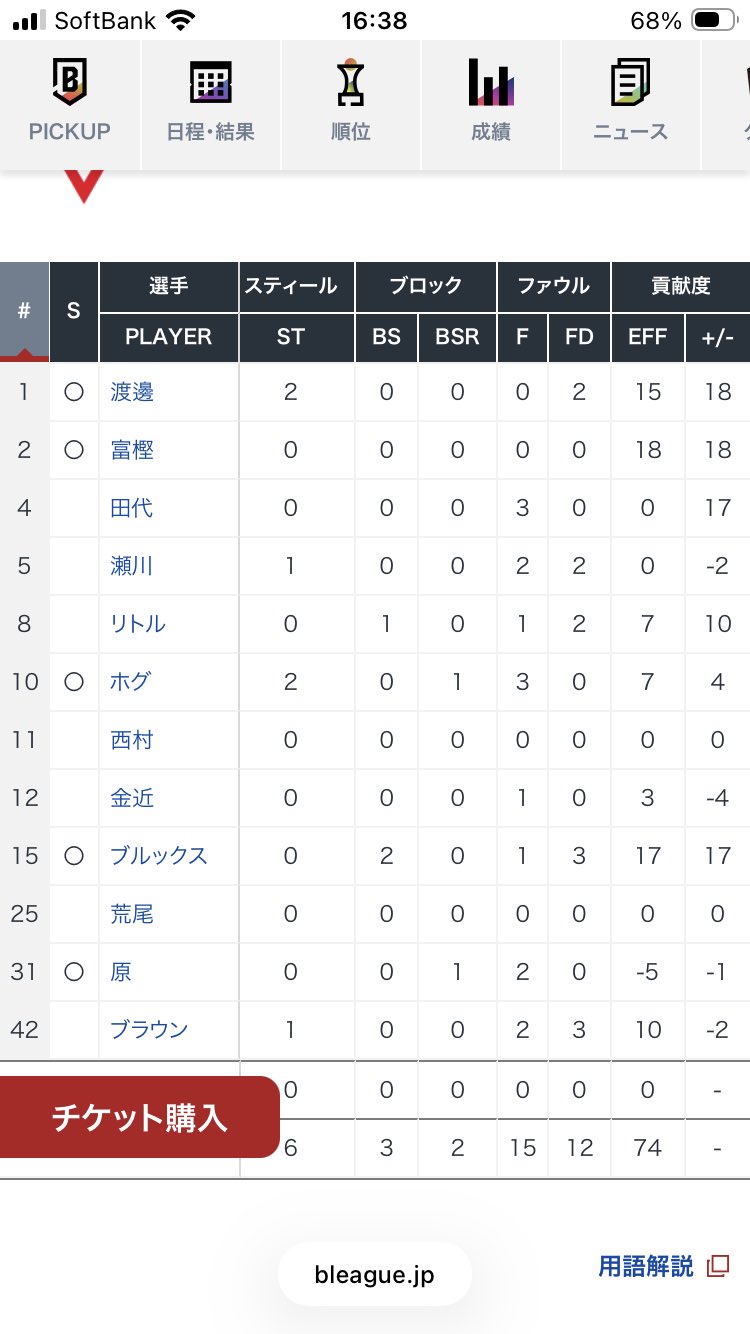Open player ブラウン's profile link

149,1029
